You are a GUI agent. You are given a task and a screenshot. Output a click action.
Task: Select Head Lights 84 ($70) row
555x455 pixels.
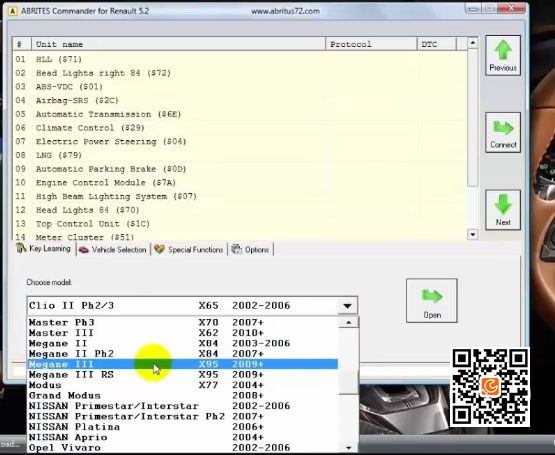click(x=240, y=210)
